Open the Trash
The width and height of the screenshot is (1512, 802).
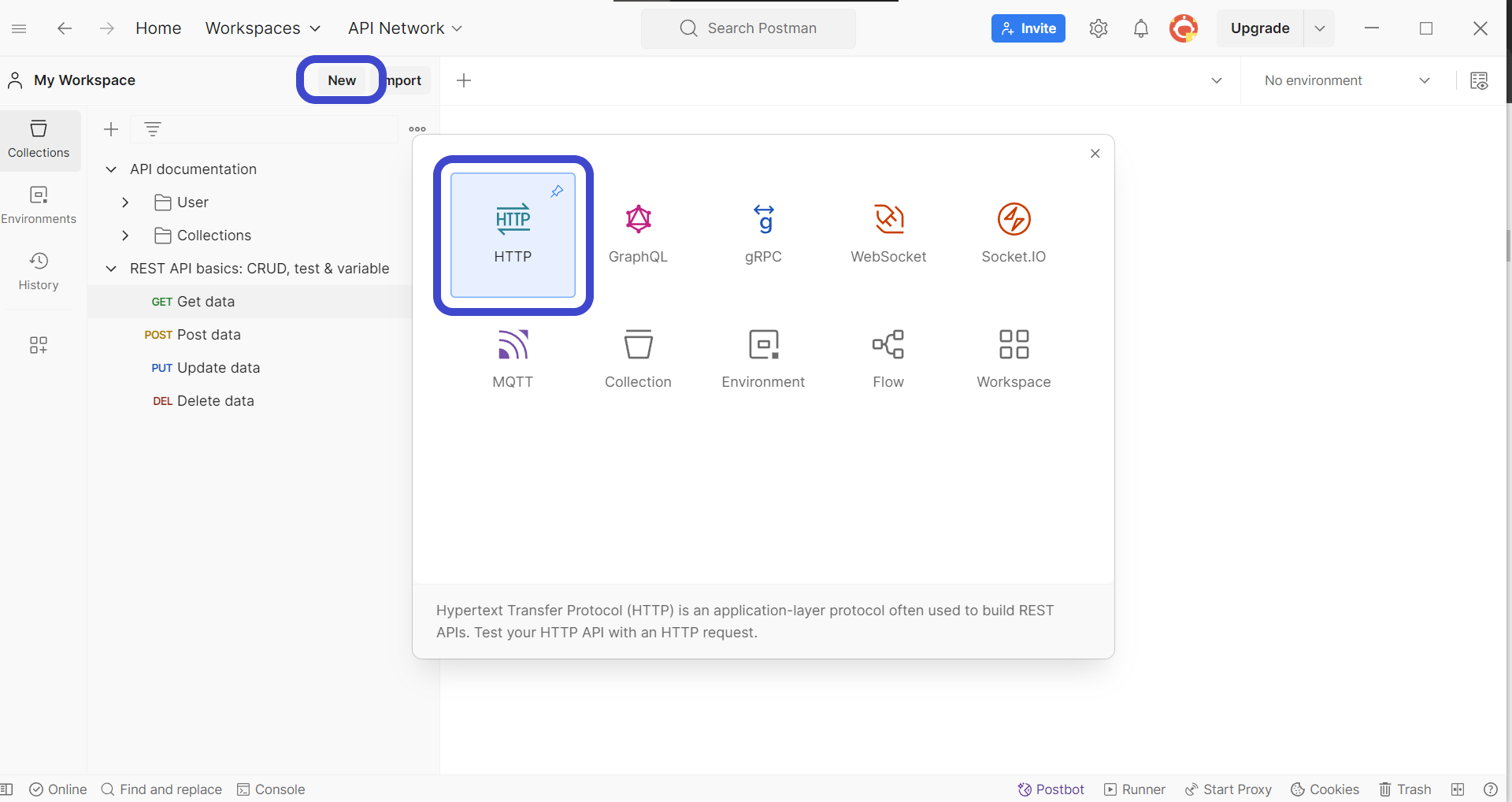(x=1405, y=789)
